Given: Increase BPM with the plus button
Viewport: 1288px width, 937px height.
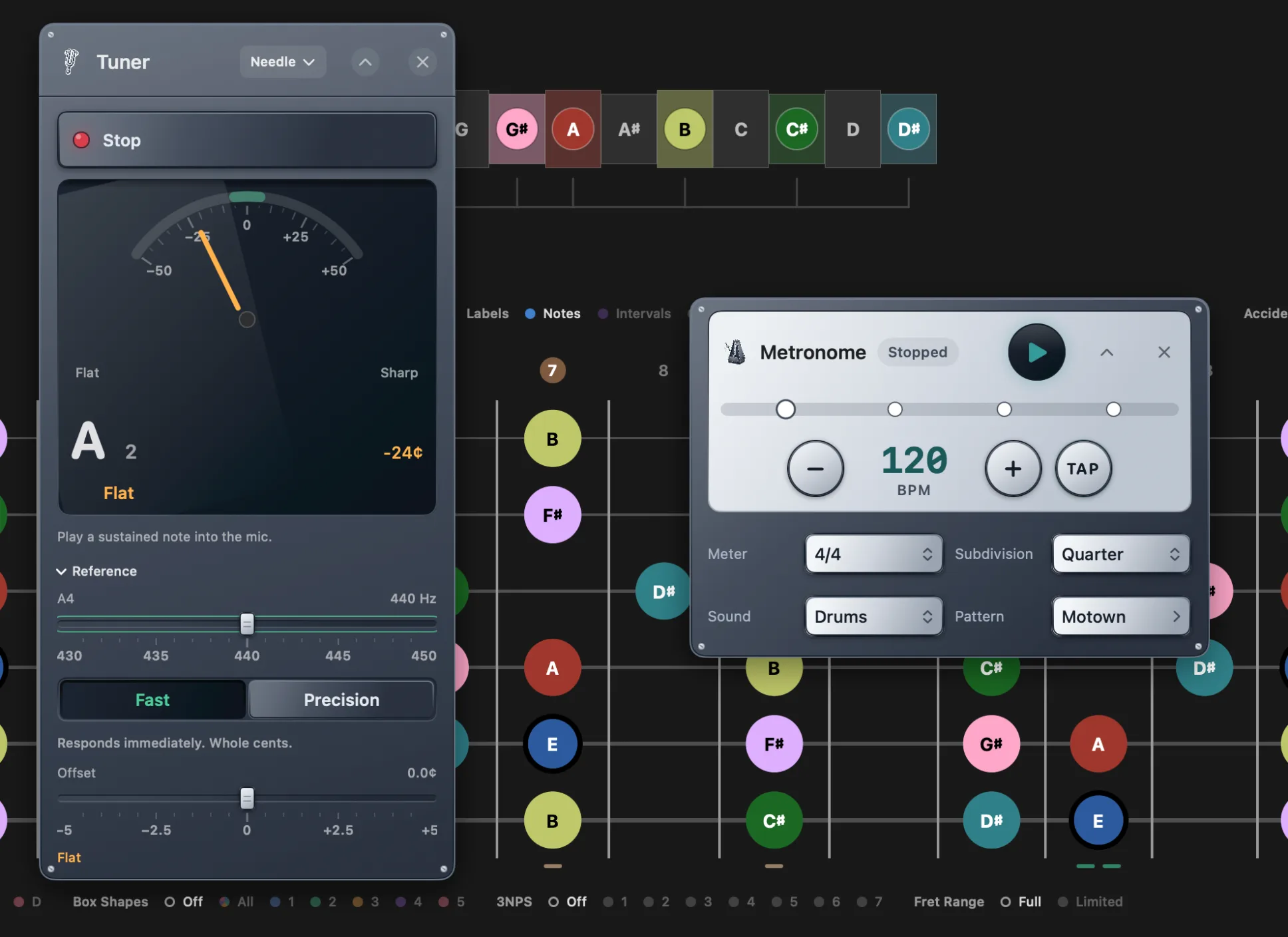Looking at the screenshot, I should click(1013, 468).
